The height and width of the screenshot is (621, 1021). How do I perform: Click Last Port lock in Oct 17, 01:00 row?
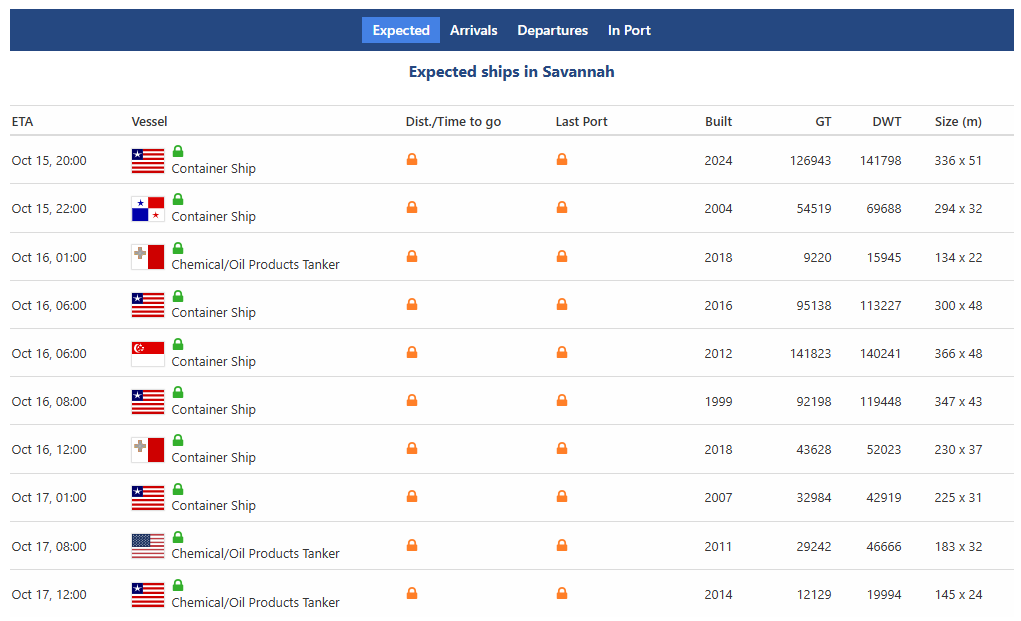tap(561, 497)
